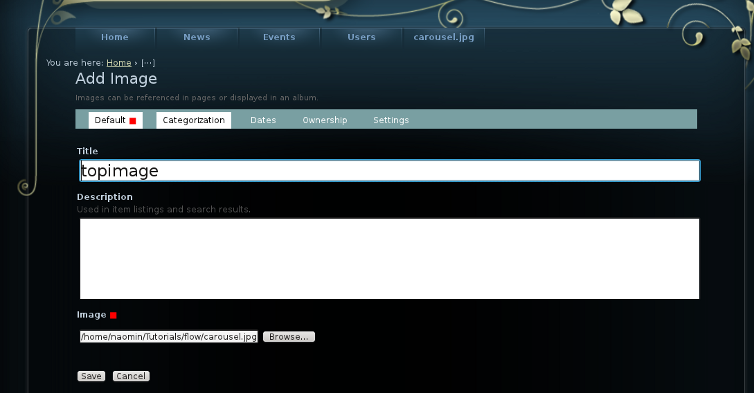
Task: Switch to the Categorization form tab
Action: pyautogui.click(x=193, y=120)
